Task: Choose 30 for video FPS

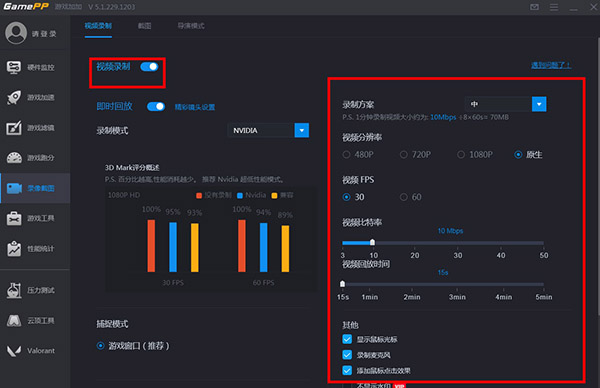Action: (353, 197)
